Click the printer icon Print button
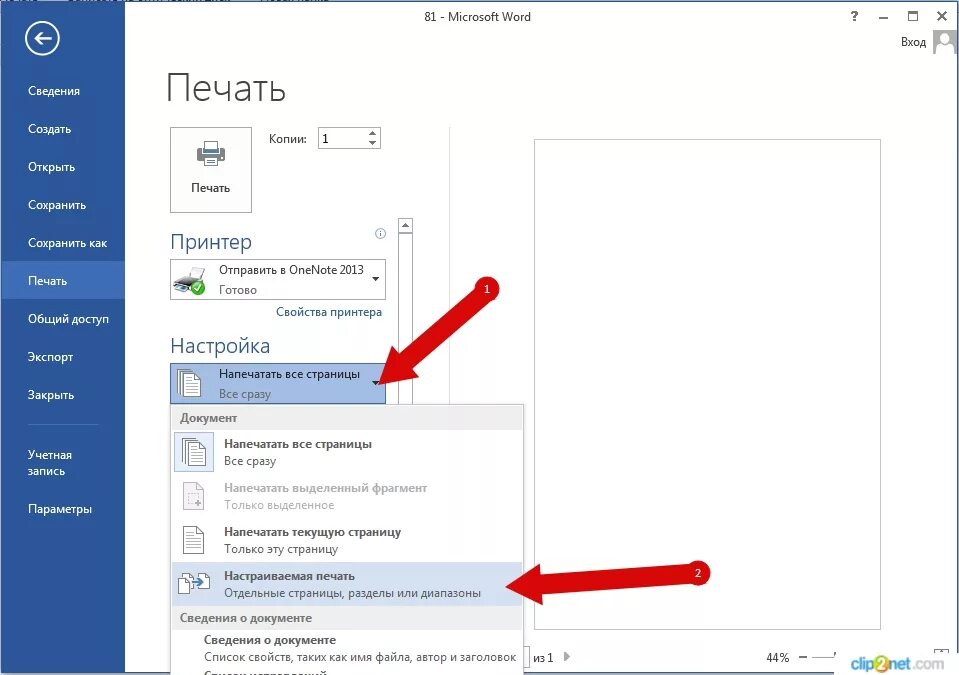The image size is (959, 675). pyautogui.click(x=210, y=169)
